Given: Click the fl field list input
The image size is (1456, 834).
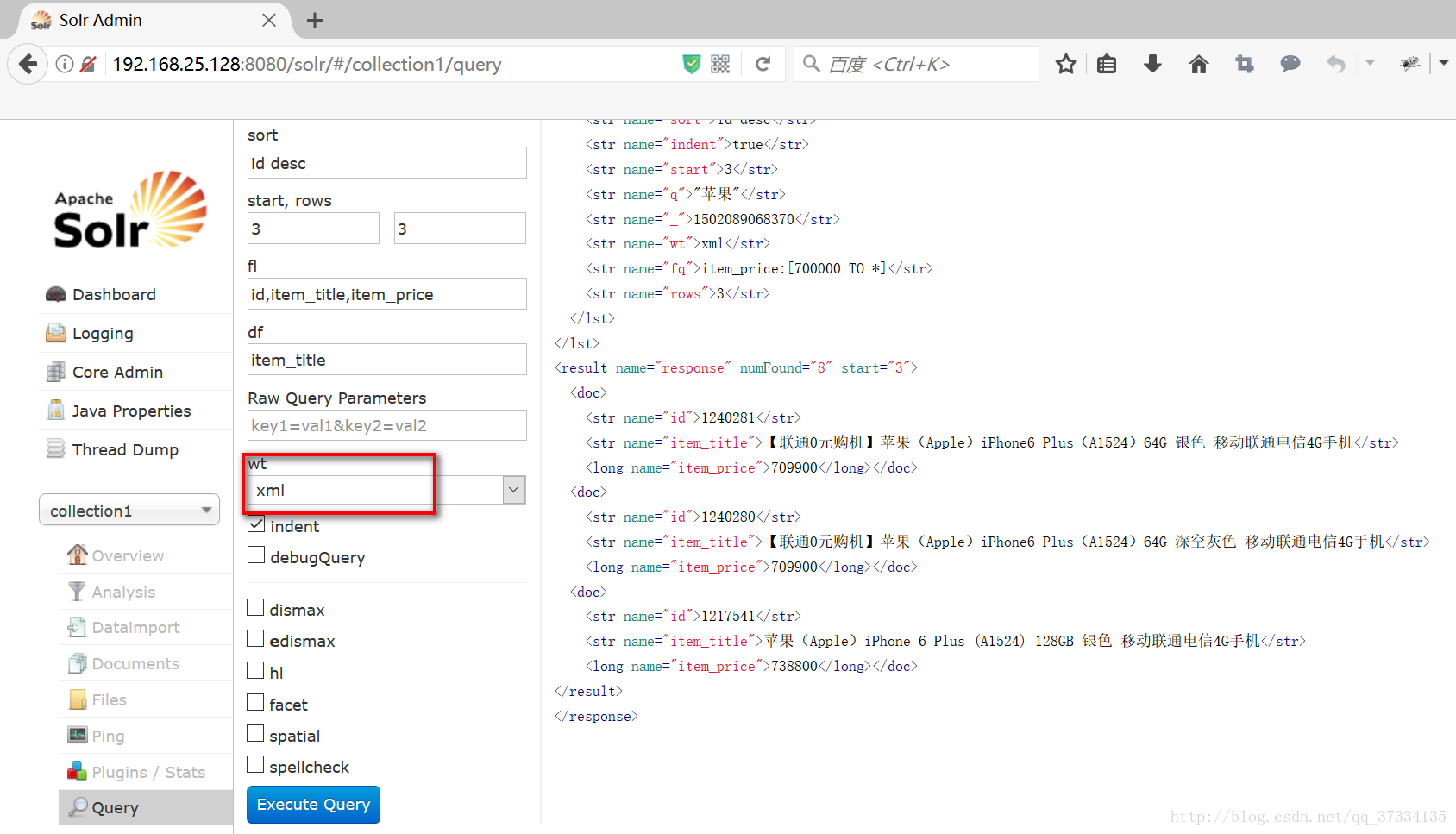Looking at the screenshot, I should coord(386,294).
